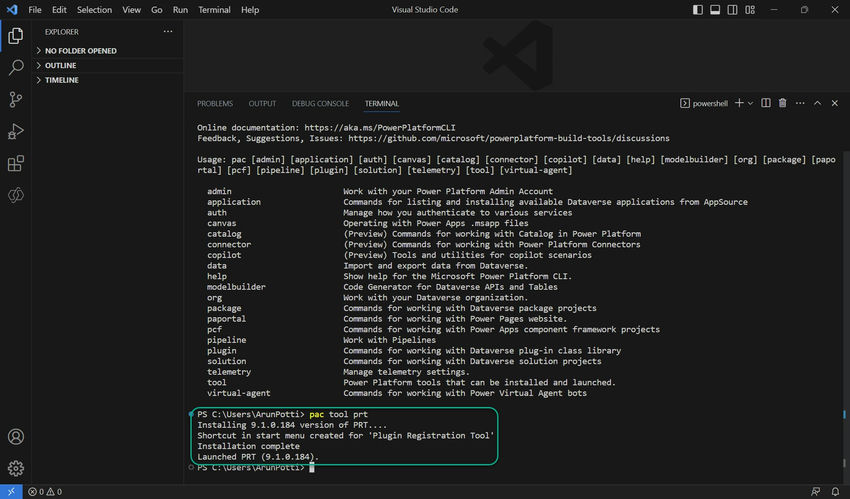Kill terminal with trash icon
The image size is (850, 499).
pos(783,103)
